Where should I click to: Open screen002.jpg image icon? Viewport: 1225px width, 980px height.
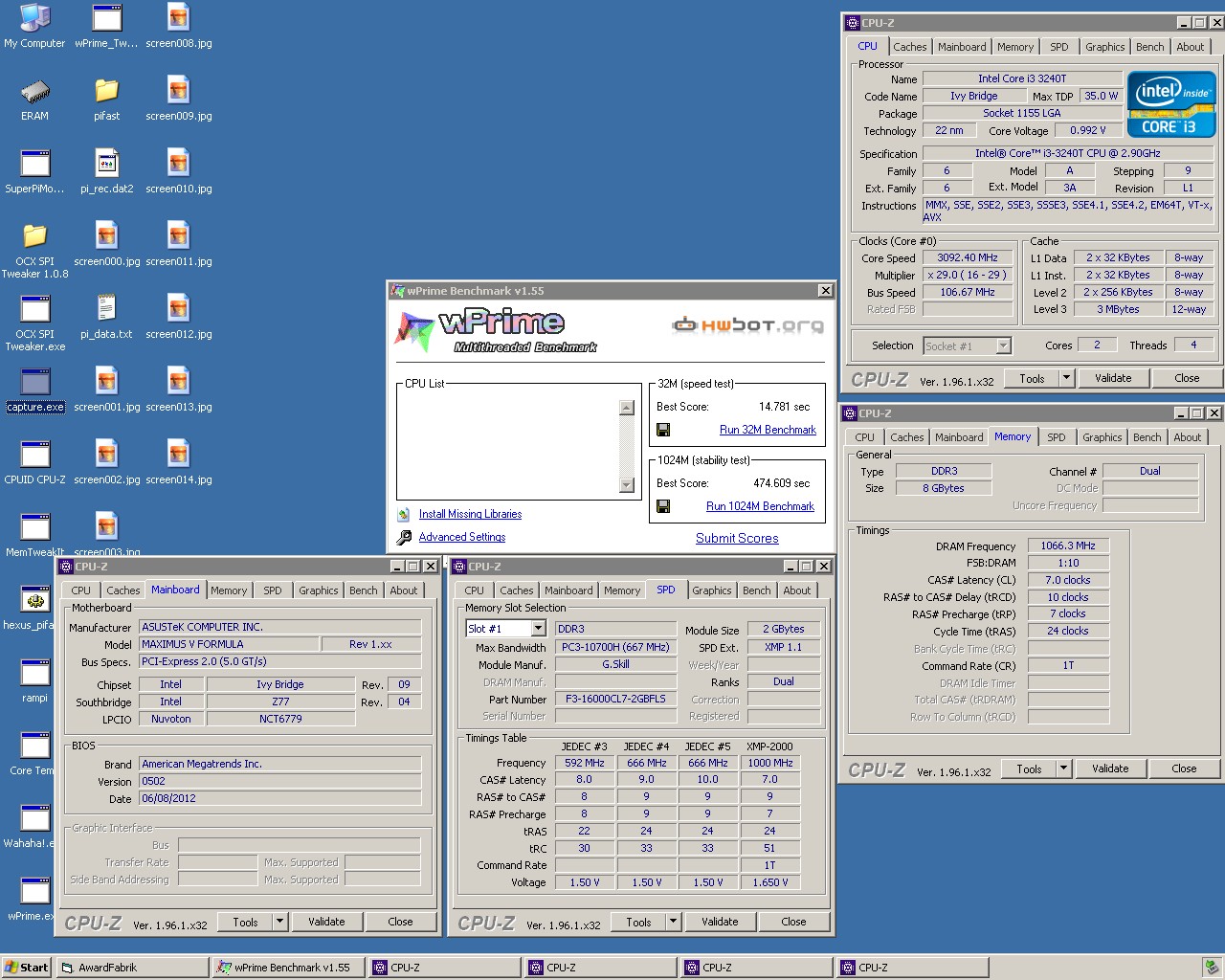coord(106,463)
